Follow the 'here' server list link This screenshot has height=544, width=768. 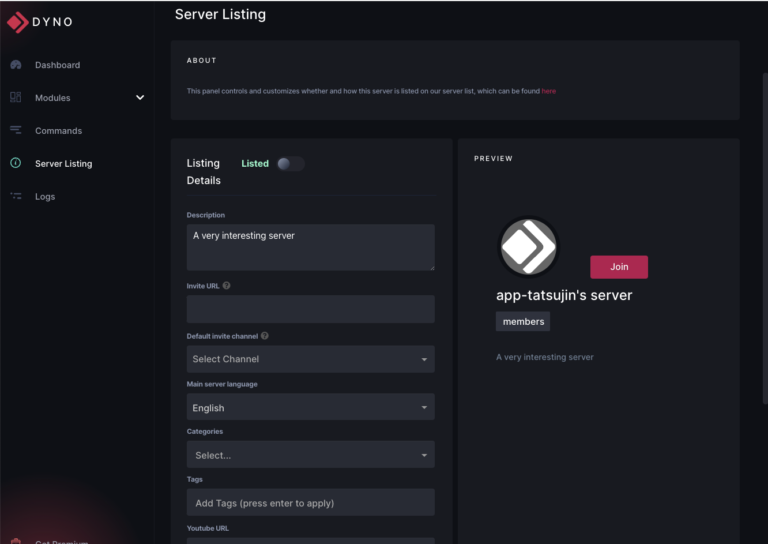(549, 91)
